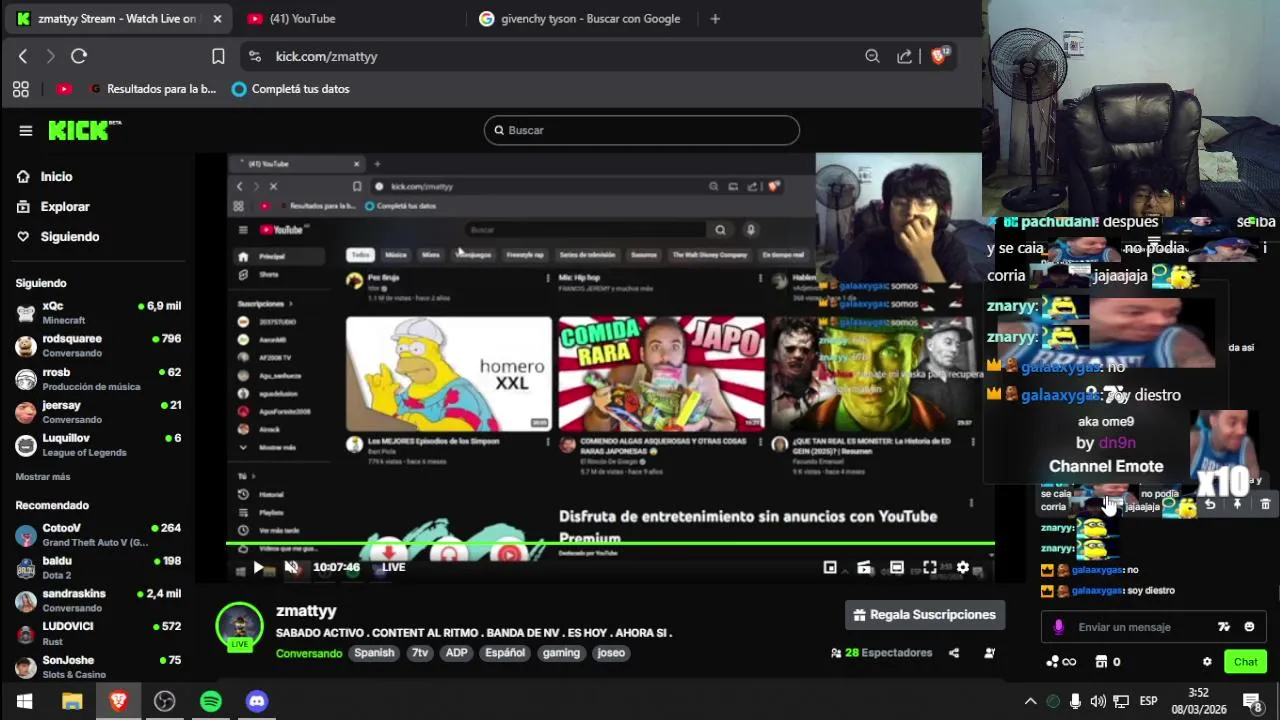Screen dimensions: 1280x720
Task: Toggle fullscreen on Kick player
Action: point(930,567)
